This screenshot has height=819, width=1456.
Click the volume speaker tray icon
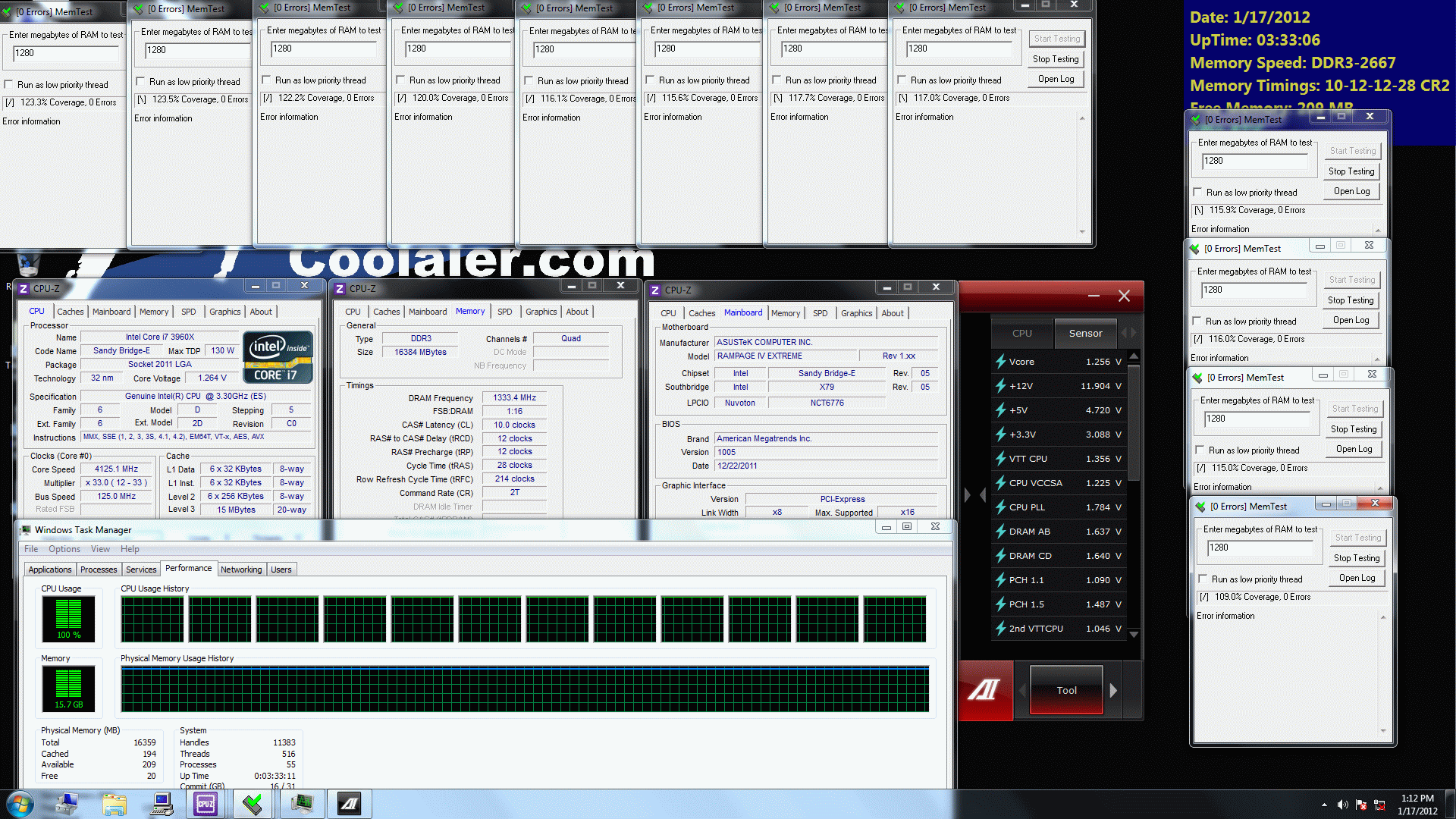[x=1342, y=805]
